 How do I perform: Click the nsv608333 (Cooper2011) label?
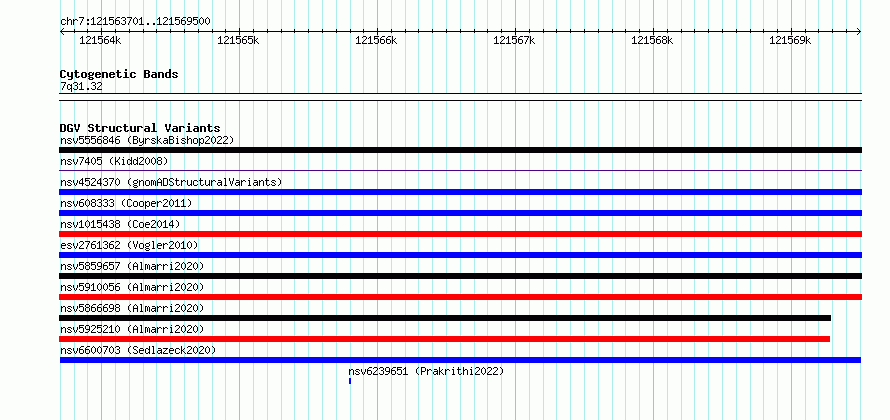click(126, 203)
